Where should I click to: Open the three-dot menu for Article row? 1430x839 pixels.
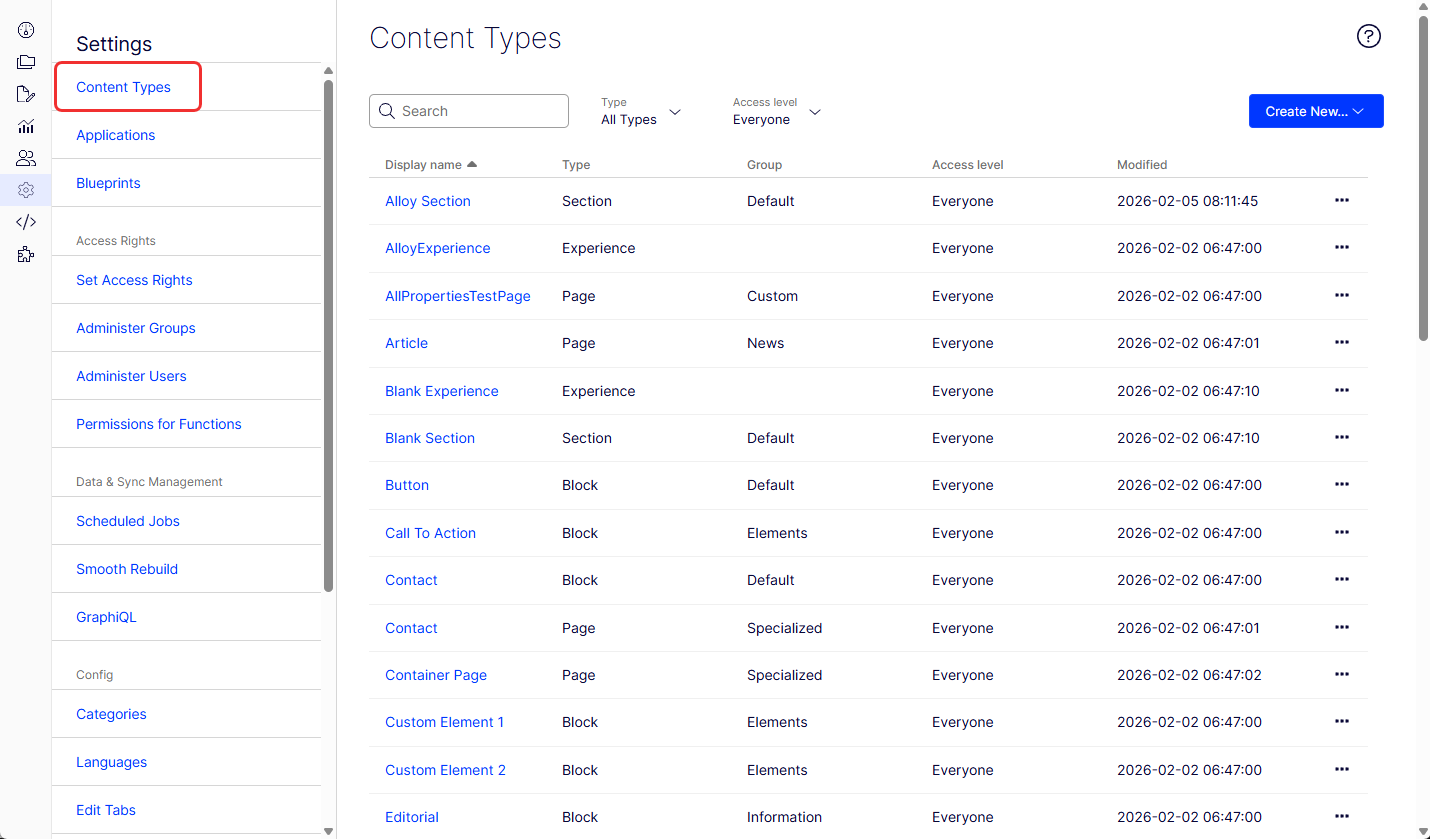pyautogui.click(x=1342, y=342)
